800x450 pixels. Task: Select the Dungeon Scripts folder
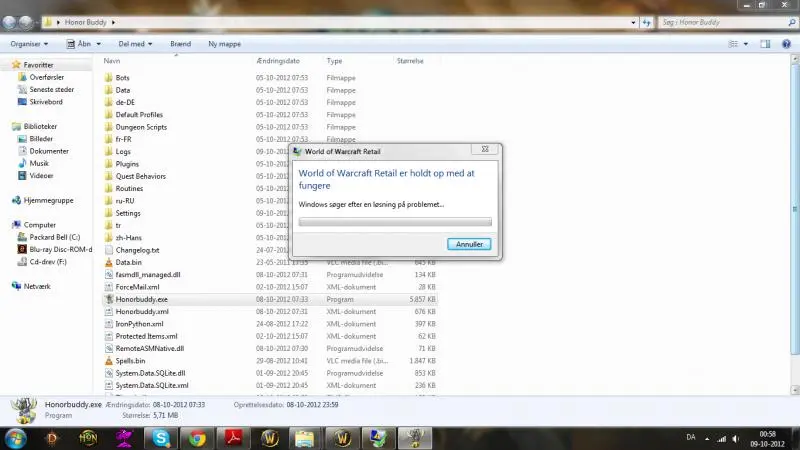point(141,127)
